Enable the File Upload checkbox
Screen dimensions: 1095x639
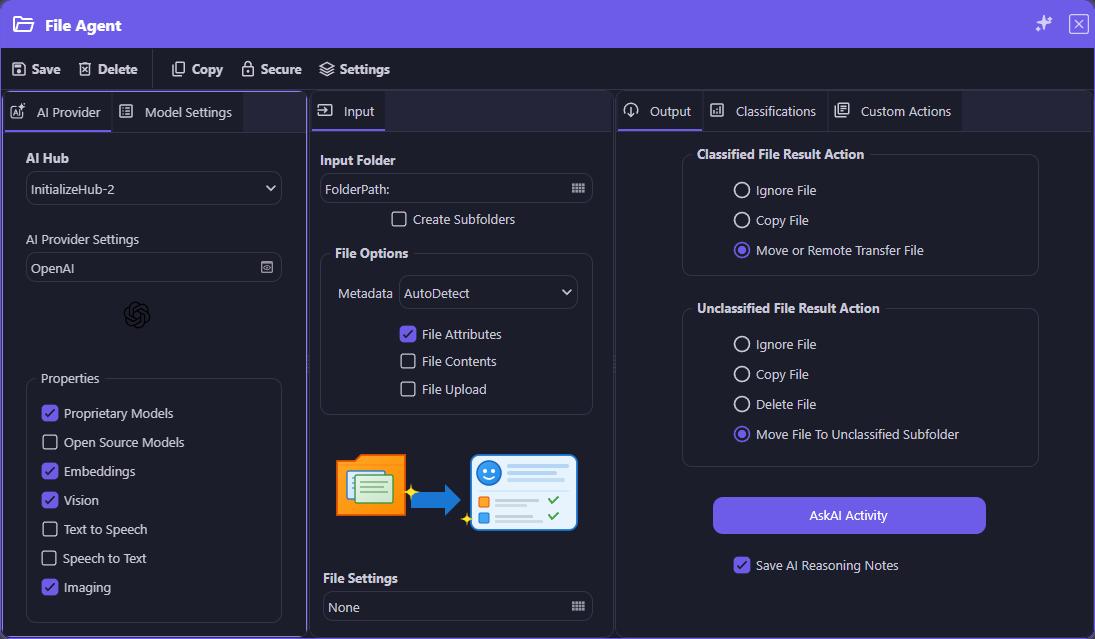click(x=408, y=389)
